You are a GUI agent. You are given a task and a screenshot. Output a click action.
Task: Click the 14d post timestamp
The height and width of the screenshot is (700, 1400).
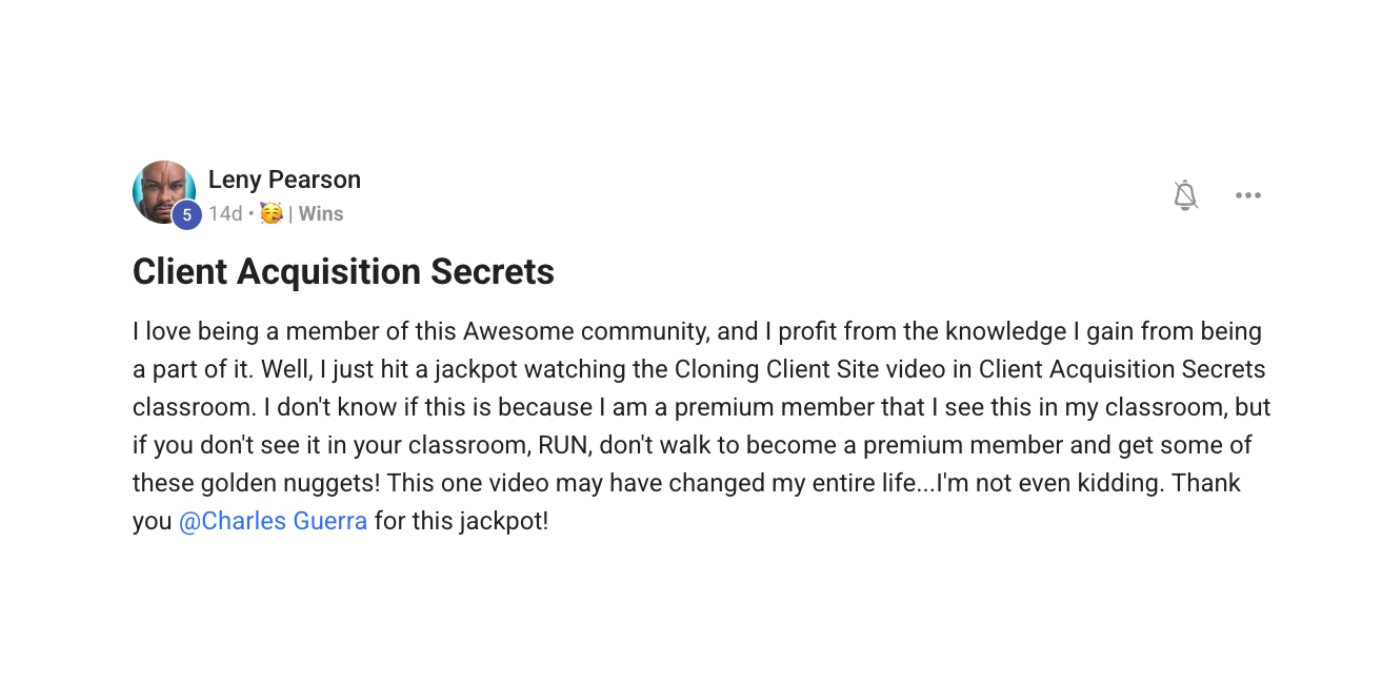pyautogui.click(x=225, y=214)
